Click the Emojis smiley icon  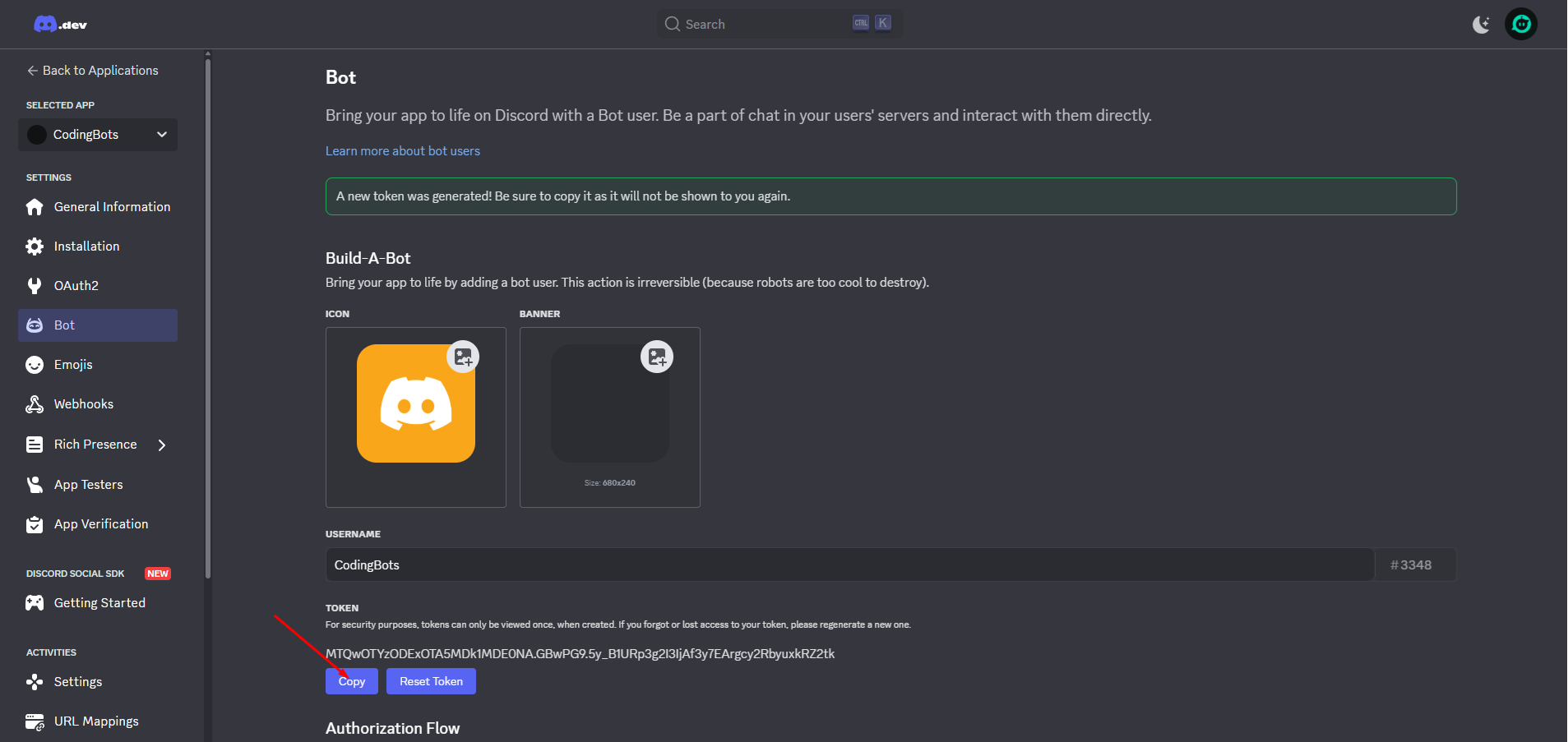pyautogui.click(x=35, y=365)
